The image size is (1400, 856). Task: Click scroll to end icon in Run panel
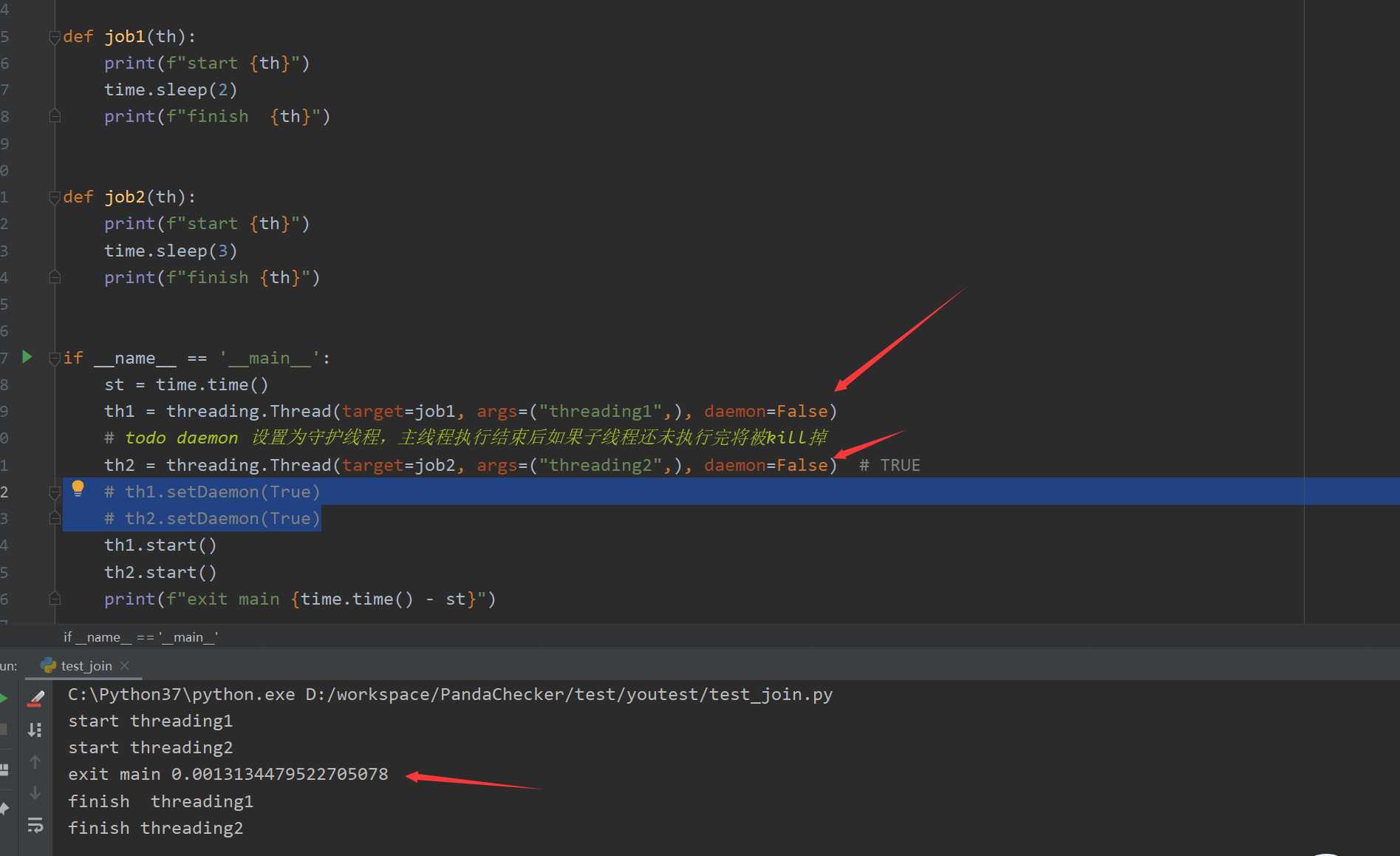click(x=35, y=730)
